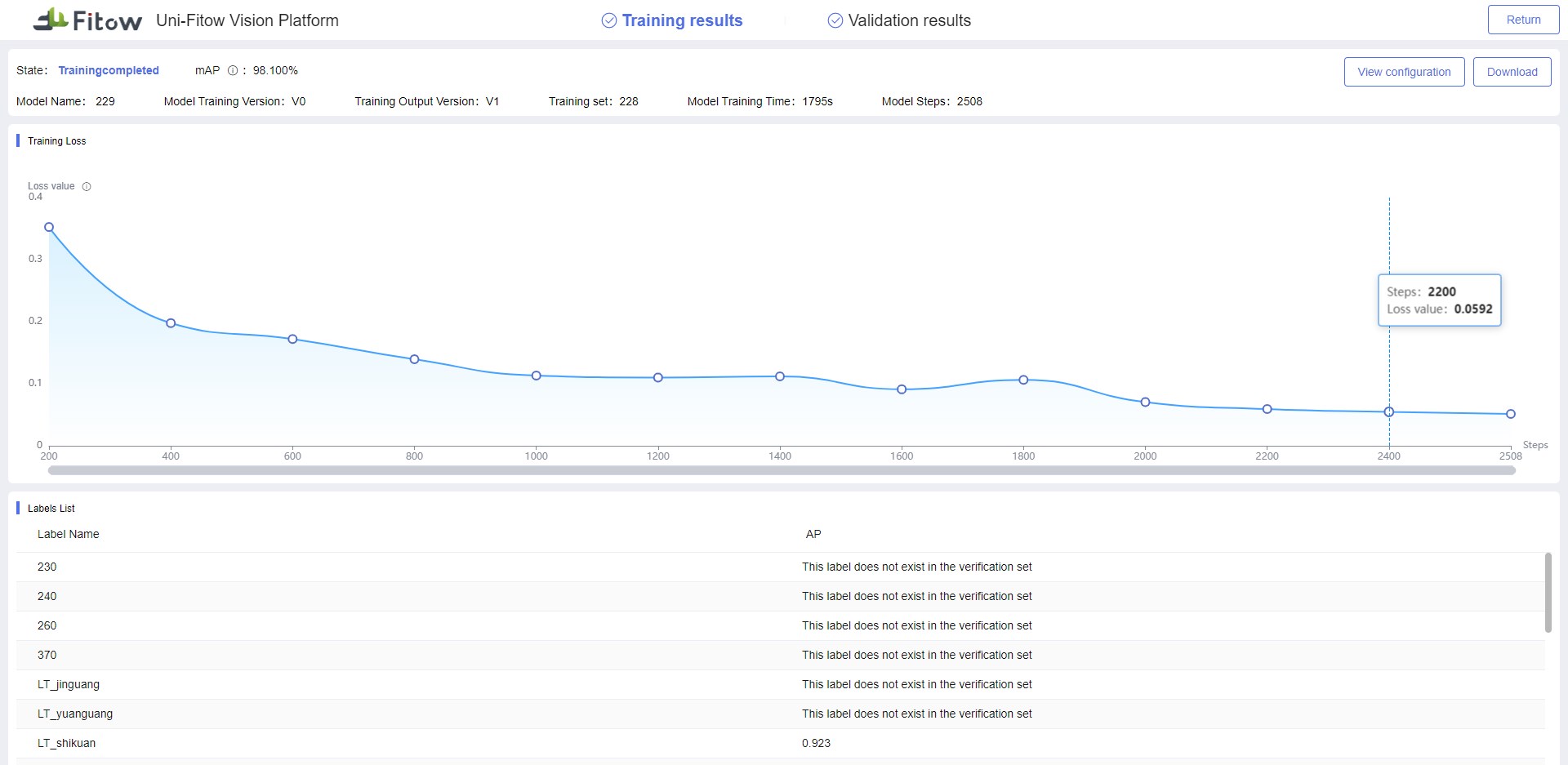Click 'Model Name: 229' text
1568x765 pixels.
click(x=65, y=101)
